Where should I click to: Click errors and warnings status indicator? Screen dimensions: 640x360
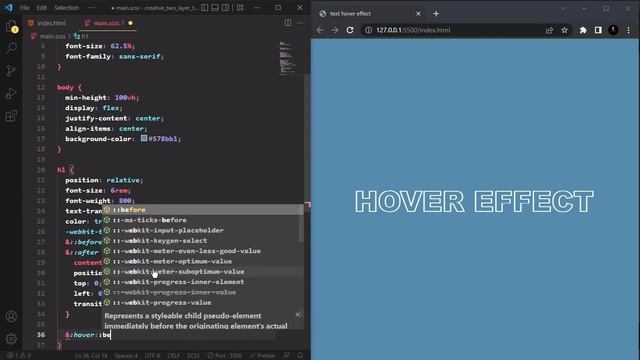tap(20, 356)
